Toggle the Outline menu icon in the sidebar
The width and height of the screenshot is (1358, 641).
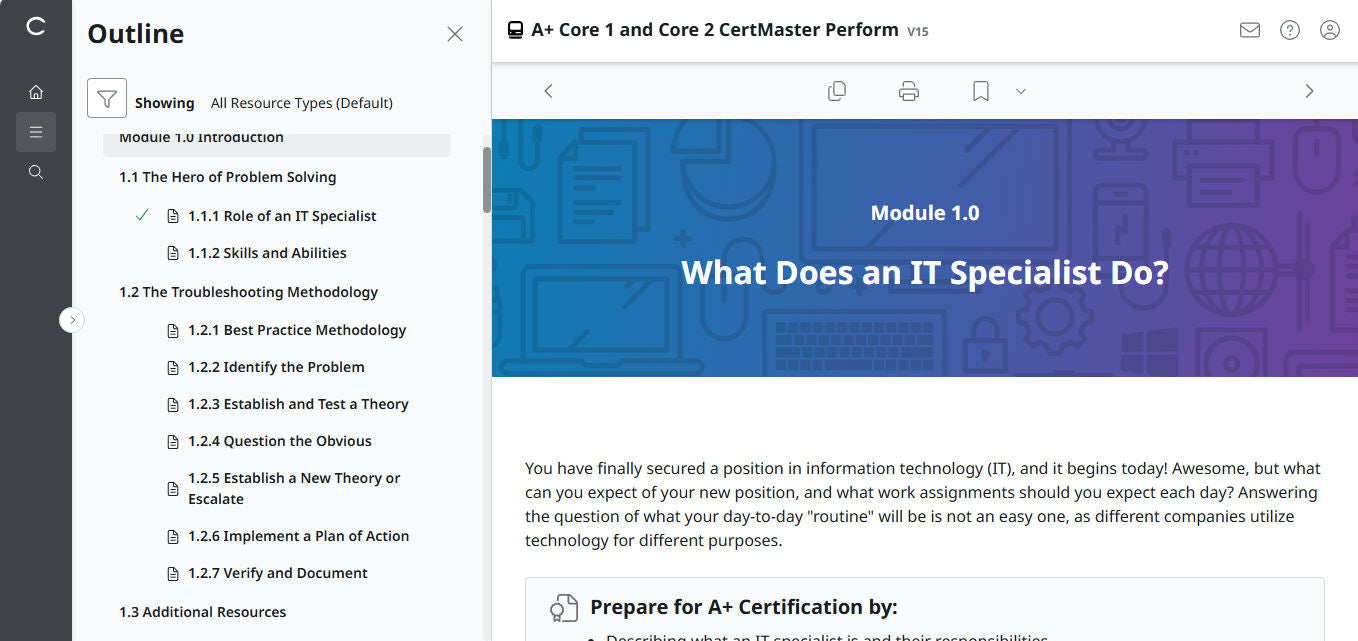coord(36,131)
